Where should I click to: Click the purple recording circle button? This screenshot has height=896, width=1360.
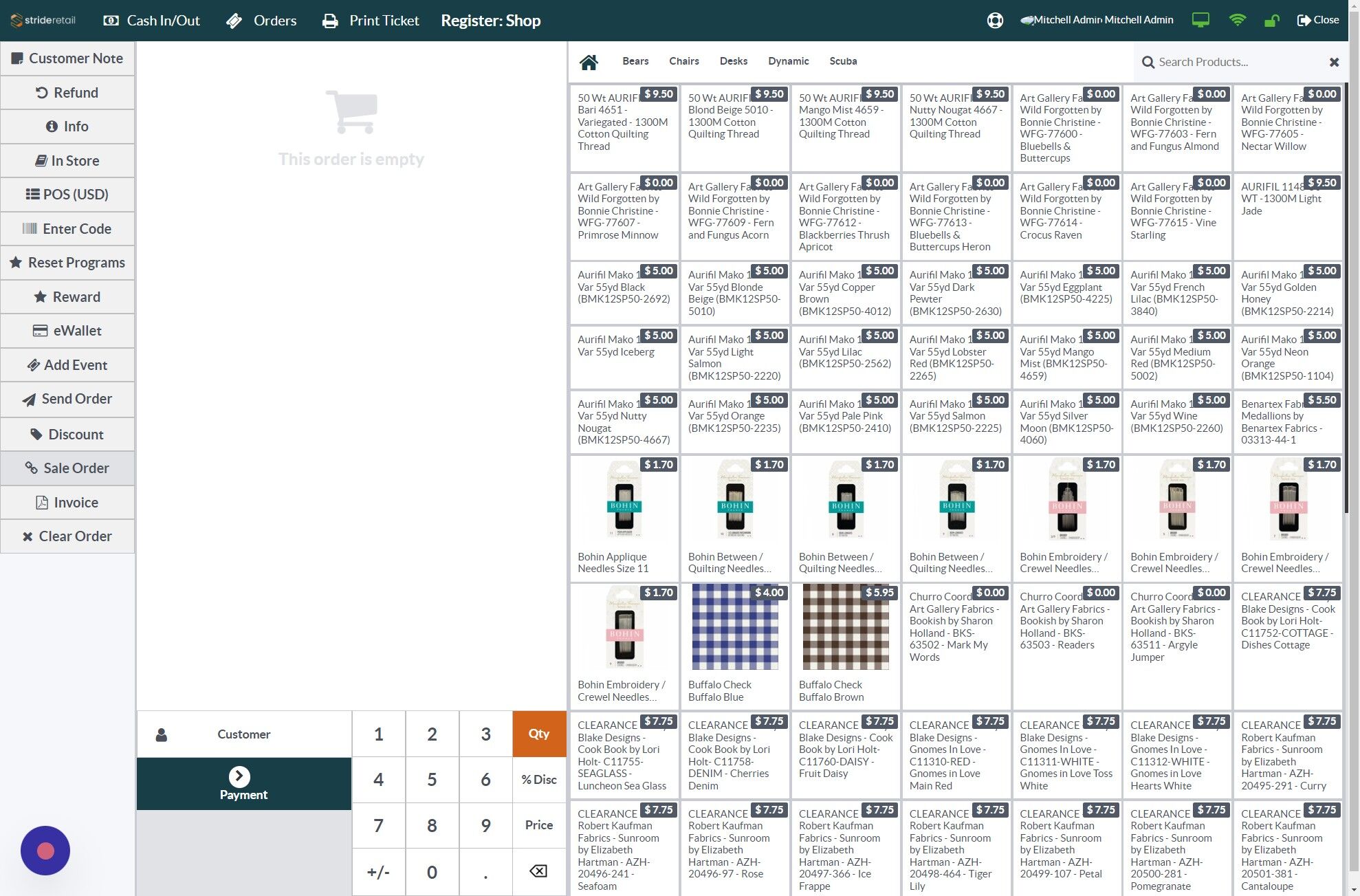tap(45, 851)
